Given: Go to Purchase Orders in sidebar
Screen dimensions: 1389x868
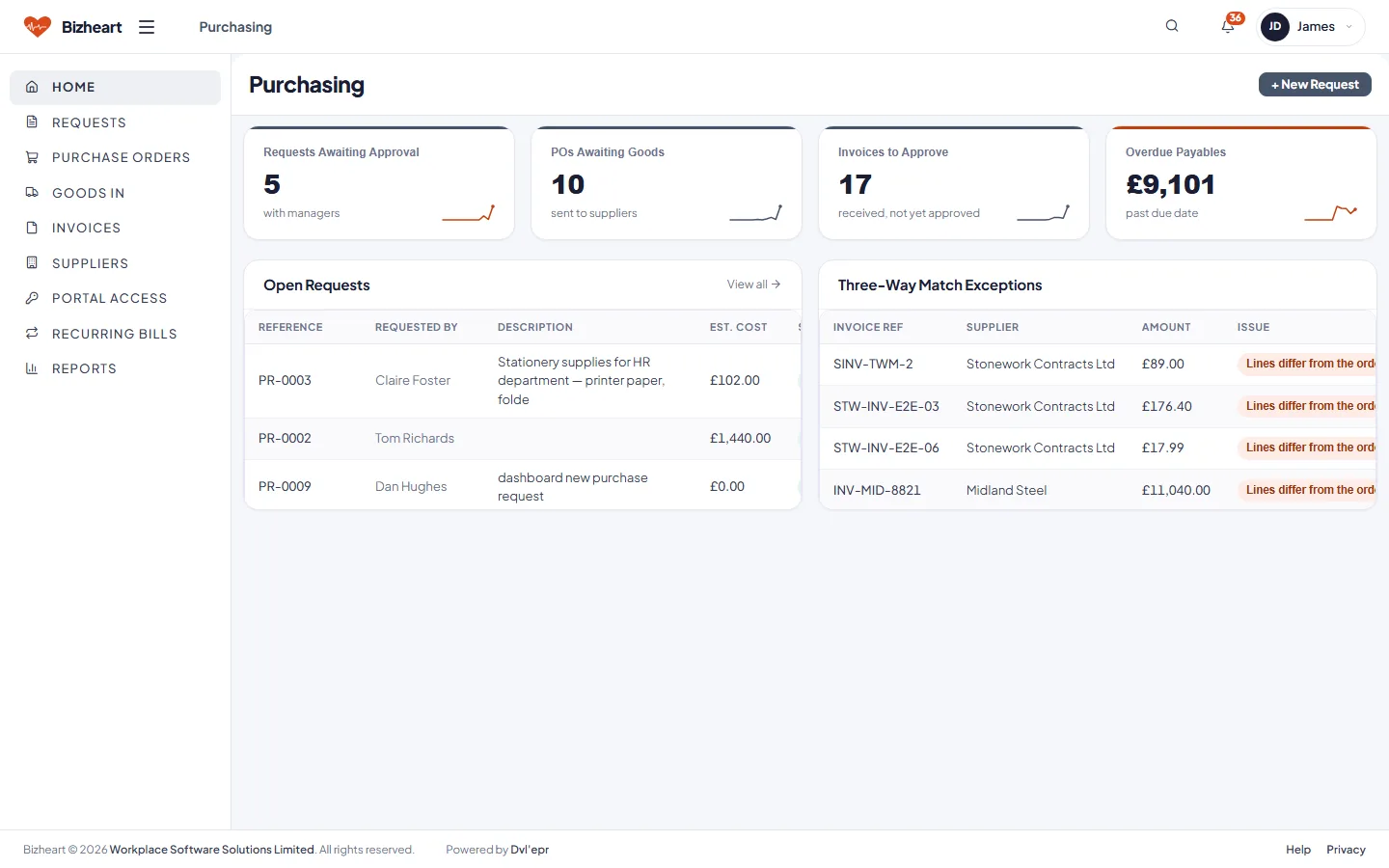Looking at the screenshot, I should coord(115,157).
